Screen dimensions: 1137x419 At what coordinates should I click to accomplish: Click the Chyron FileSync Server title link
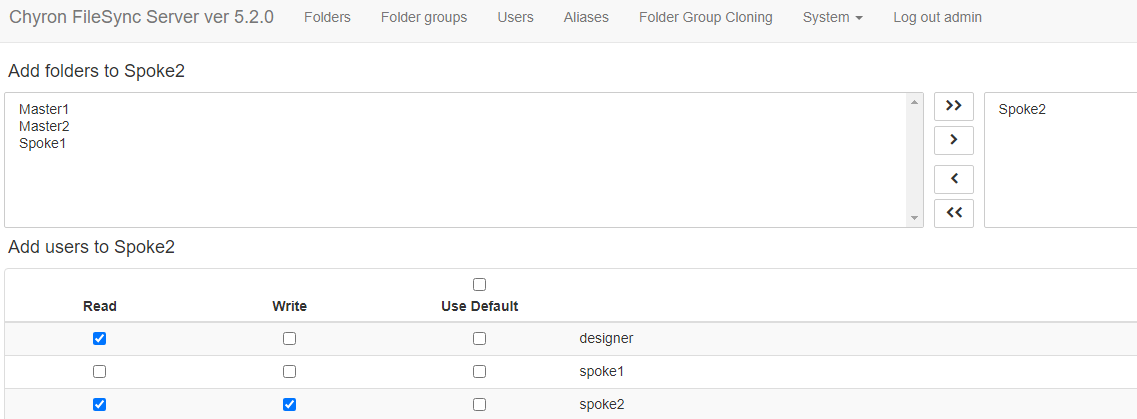[x=141, y=18]
